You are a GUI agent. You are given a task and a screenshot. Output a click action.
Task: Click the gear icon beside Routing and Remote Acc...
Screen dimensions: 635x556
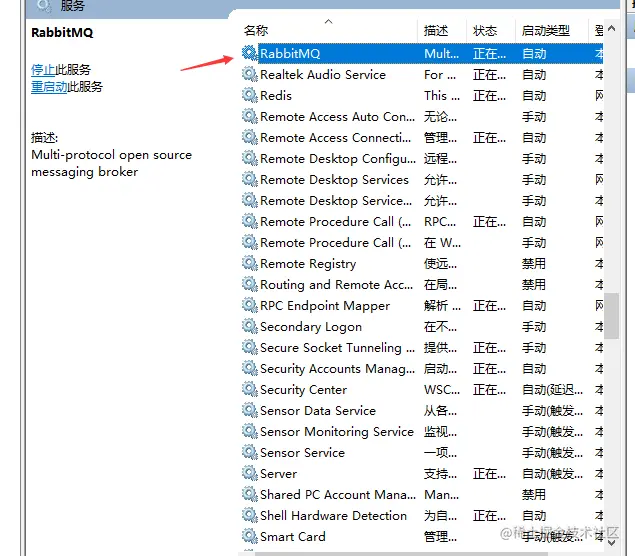pyautogui.click(x=250, y=284)
